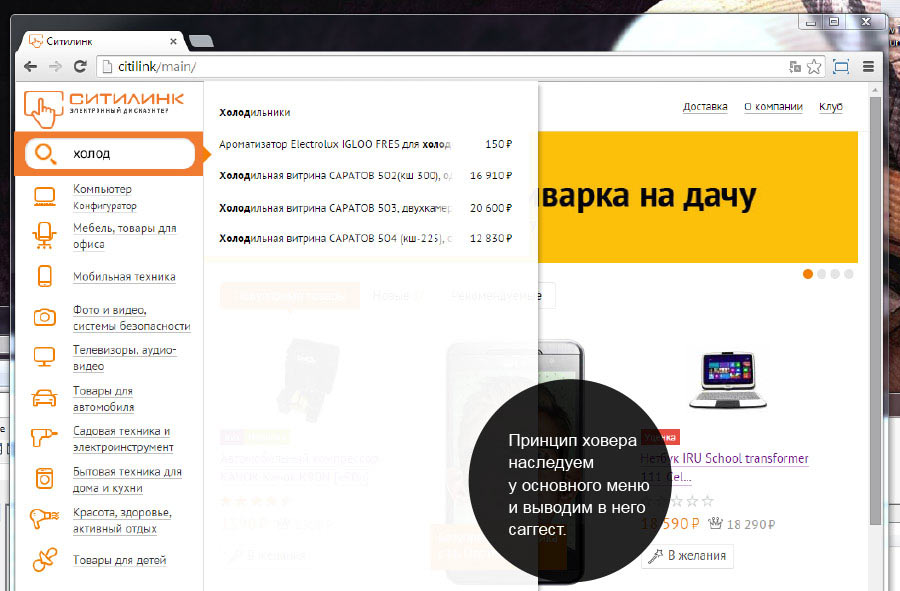Go back with the browser arrow
The image size is (900, 591).
(x=31, y=67)
